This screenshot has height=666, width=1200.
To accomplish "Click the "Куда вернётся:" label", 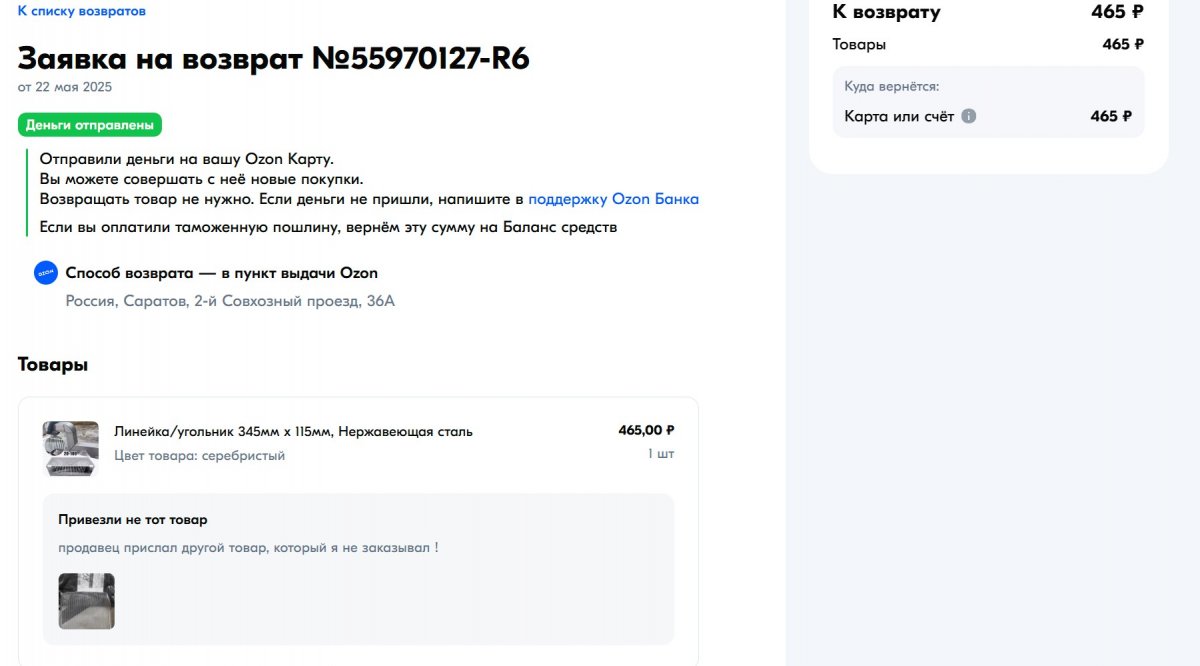I will click(x=891, y=87).
